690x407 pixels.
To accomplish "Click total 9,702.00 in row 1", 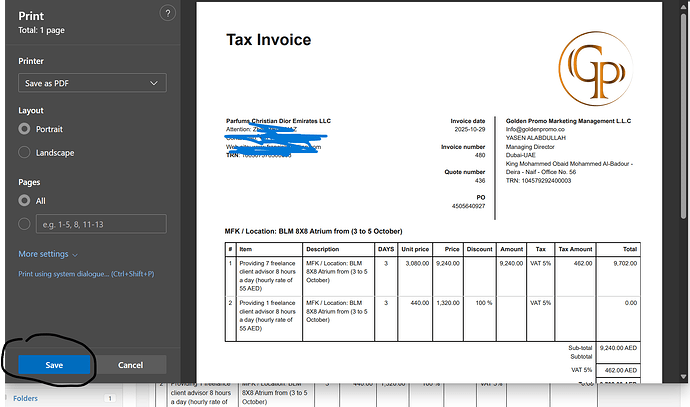I will click(x=625, y=264).
